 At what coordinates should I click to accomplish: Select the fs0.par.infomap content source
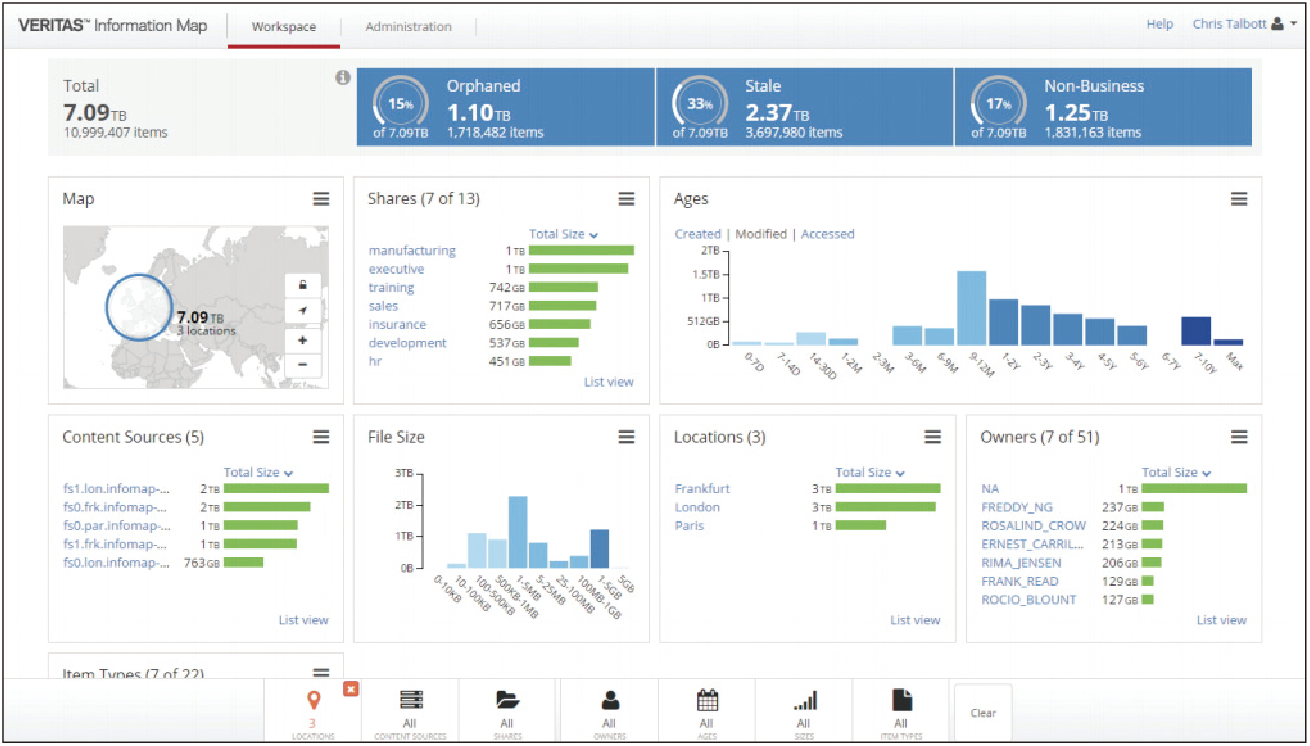point(116,526)
